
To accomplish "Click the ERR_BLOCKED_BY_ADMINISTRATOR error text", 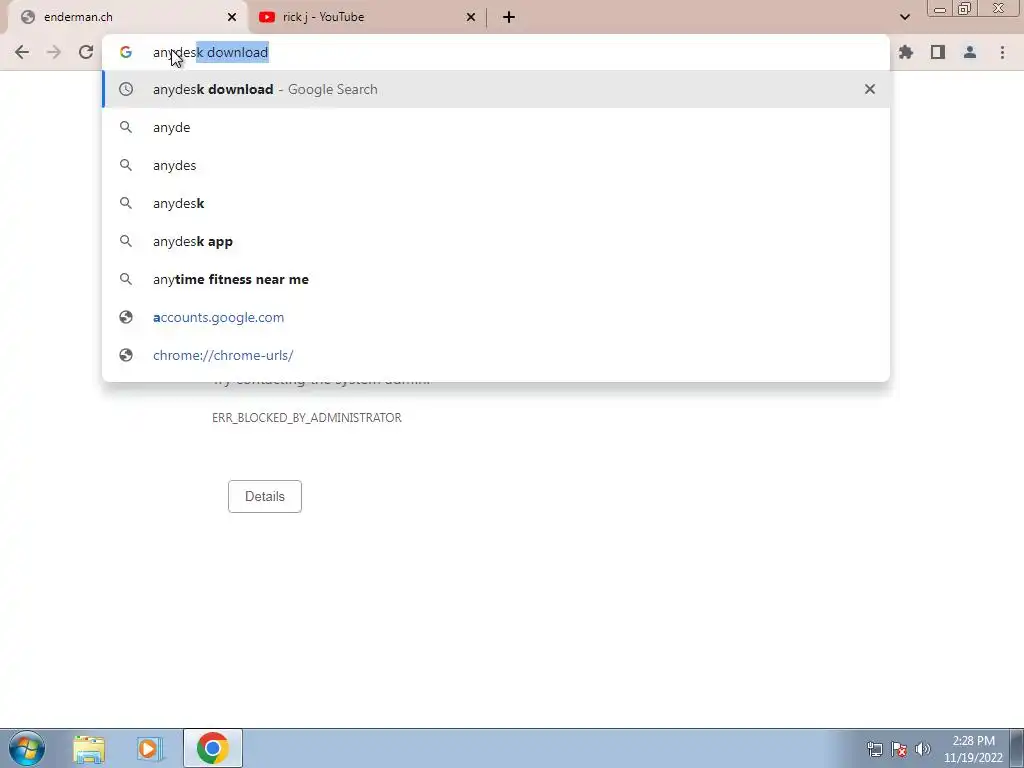I will coord(306,418).
